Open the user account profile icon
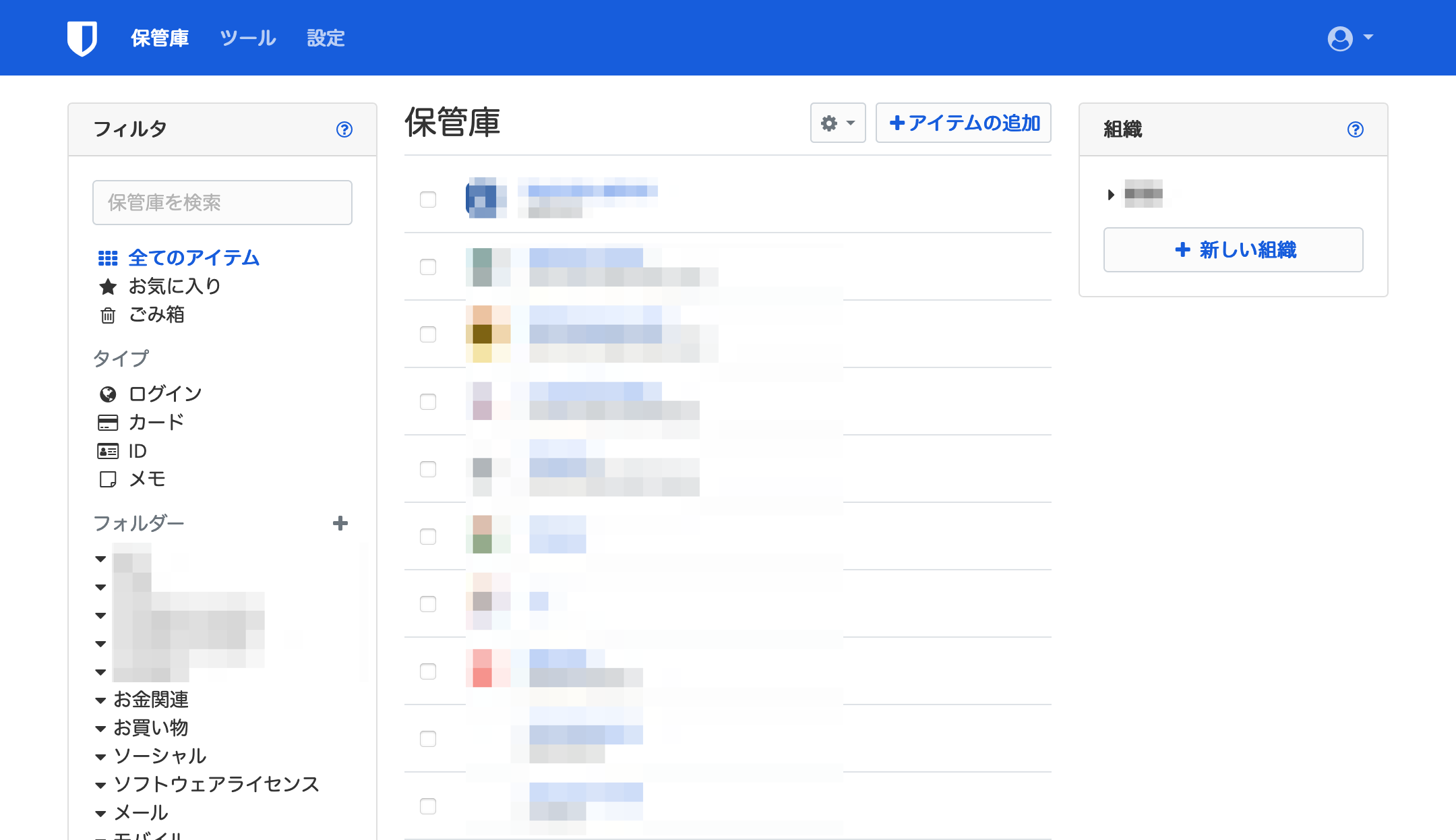The width and height of the screenshot is (1456, 840). coord(1340,38)
